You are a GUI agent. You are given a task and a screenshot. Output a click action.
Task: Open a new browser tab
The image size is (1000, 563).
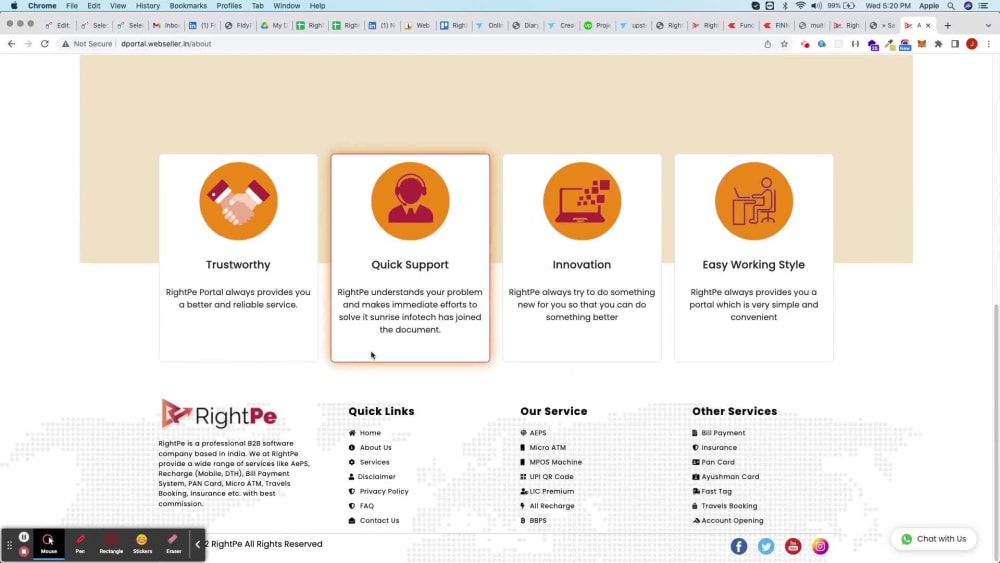tap(948, 26)
